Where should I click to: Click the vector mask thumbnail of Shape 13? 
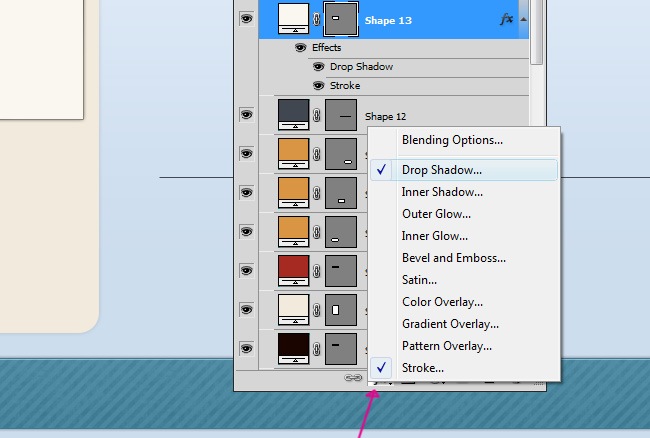[x=341, y=19]
